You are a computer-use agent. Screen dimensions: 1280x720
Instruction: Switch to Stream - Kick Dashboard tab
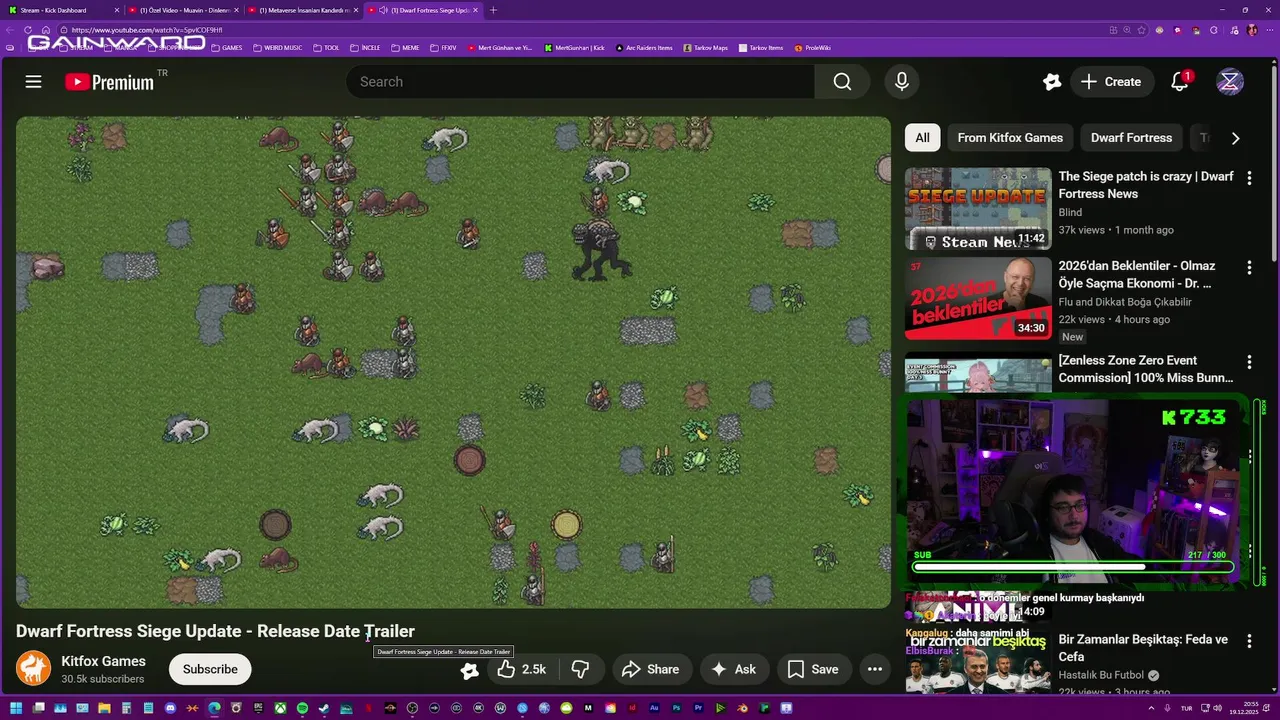tap(60, 10)
